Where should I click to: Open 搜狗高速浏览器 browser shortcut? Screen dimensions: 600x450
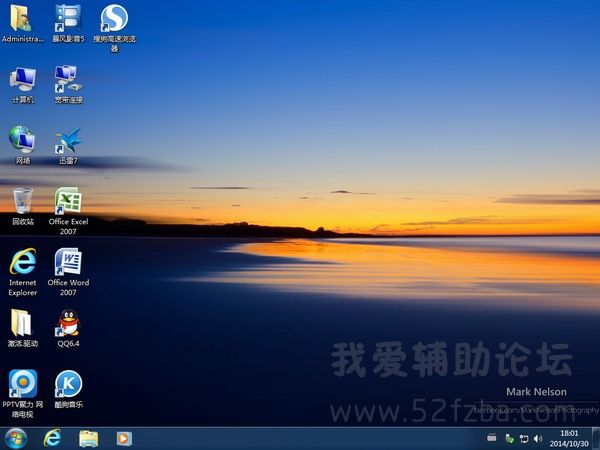[114, 20]
